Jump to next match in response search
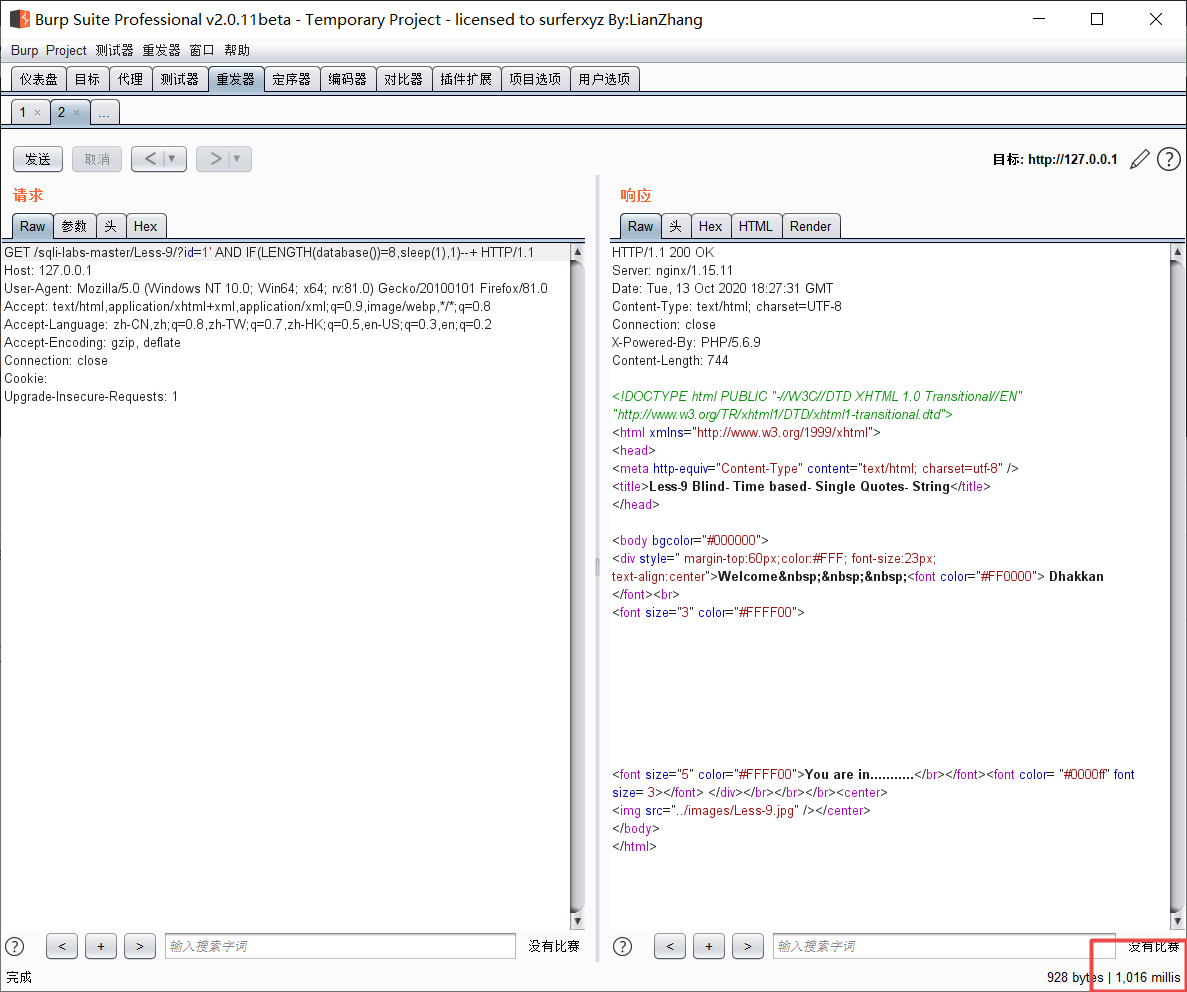Screen dimensions: 1187x992 click(x=747, y=947)
